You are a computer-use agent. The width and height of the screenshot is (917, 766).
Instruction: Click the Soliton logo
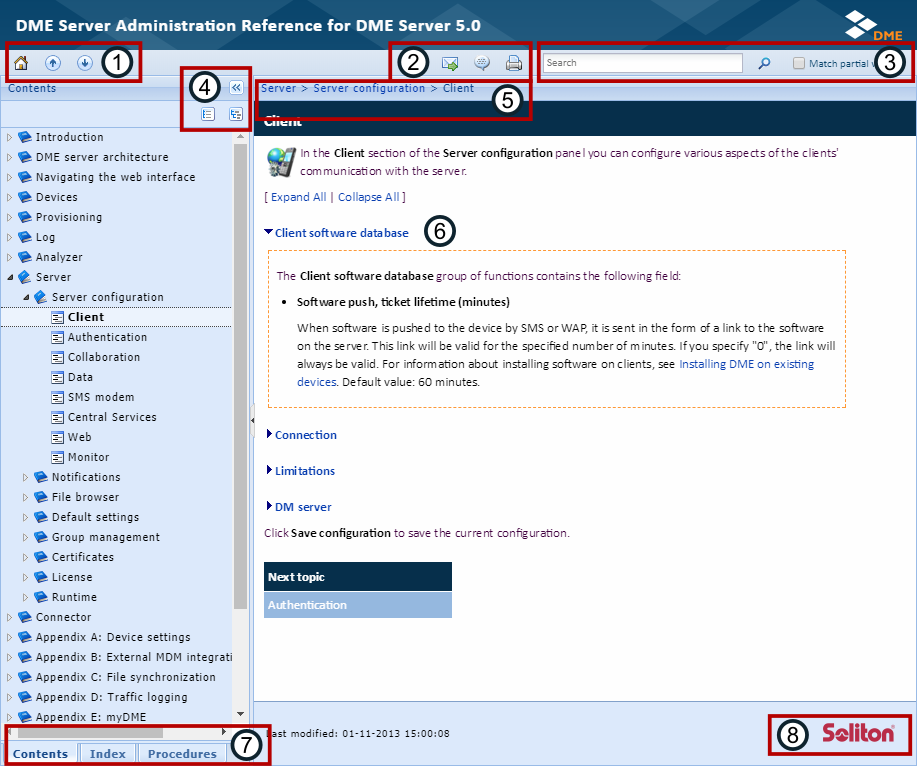pyautogui.click(x=858, y=733)
